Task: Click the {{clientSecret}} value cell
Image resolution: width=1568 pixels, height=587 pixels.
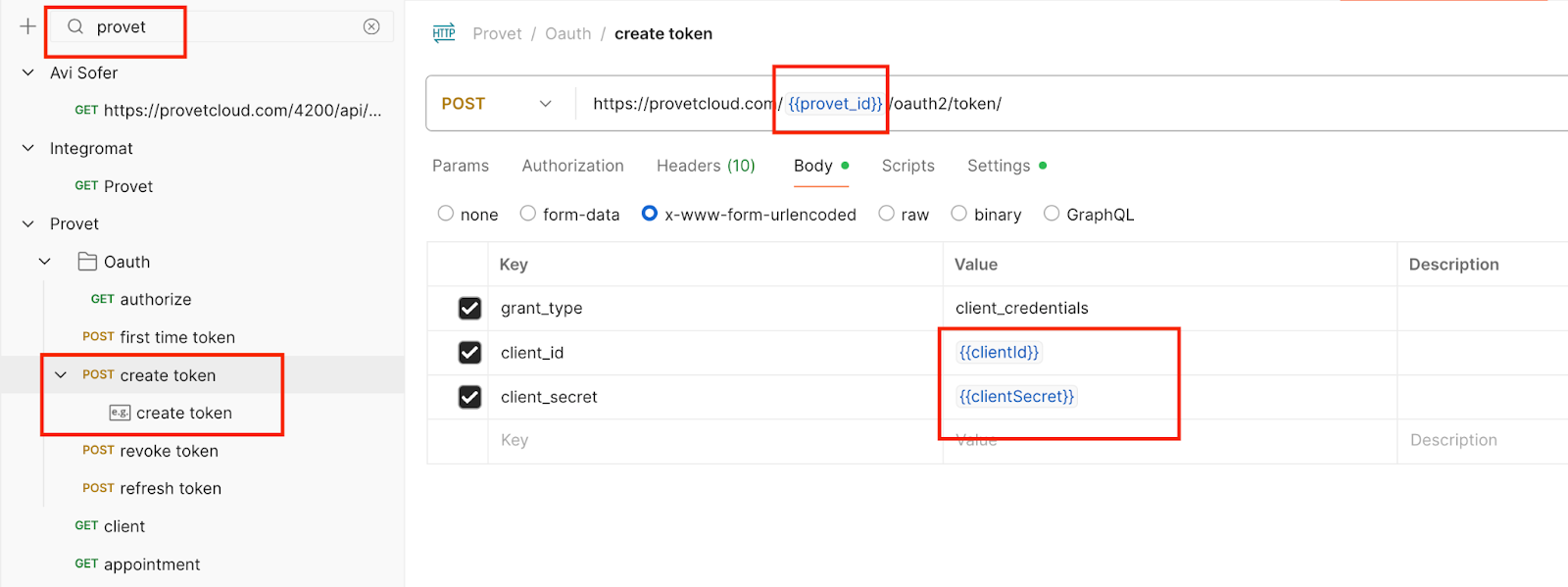Action: coord(1170,397)
